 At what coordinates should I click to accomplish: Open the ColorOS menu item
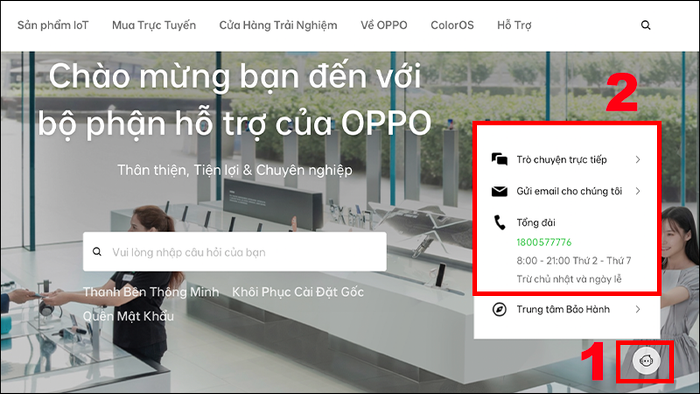[x=452, y=25]
